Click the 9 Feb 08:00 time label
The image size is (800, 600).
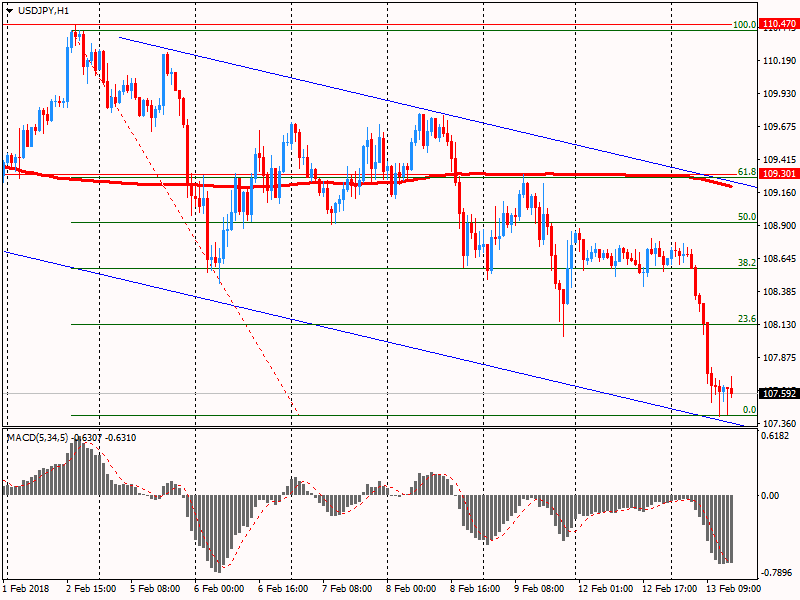coord(539,588)
